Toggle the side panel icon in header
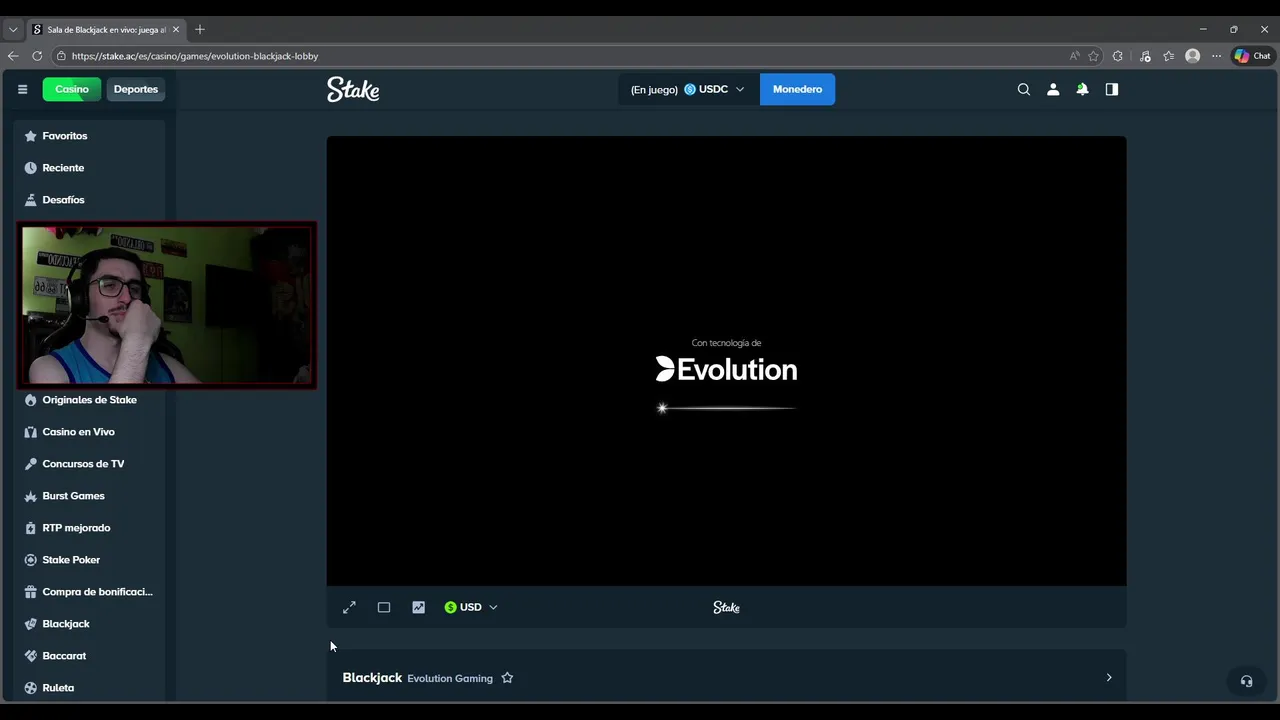 [1111, 89]
